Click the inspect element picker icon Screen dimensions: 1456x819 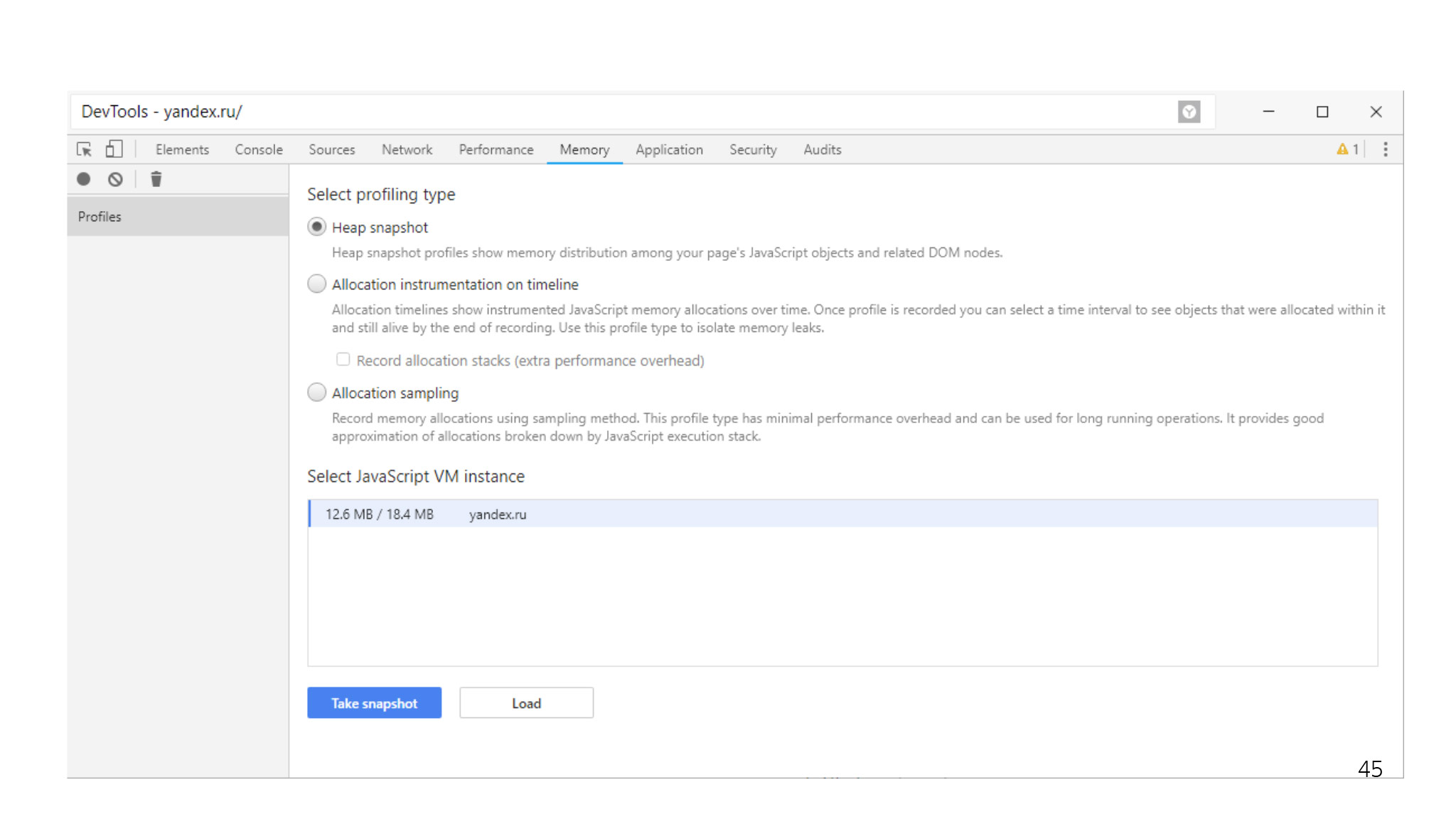pyautogui.click(x=84, y=149)
